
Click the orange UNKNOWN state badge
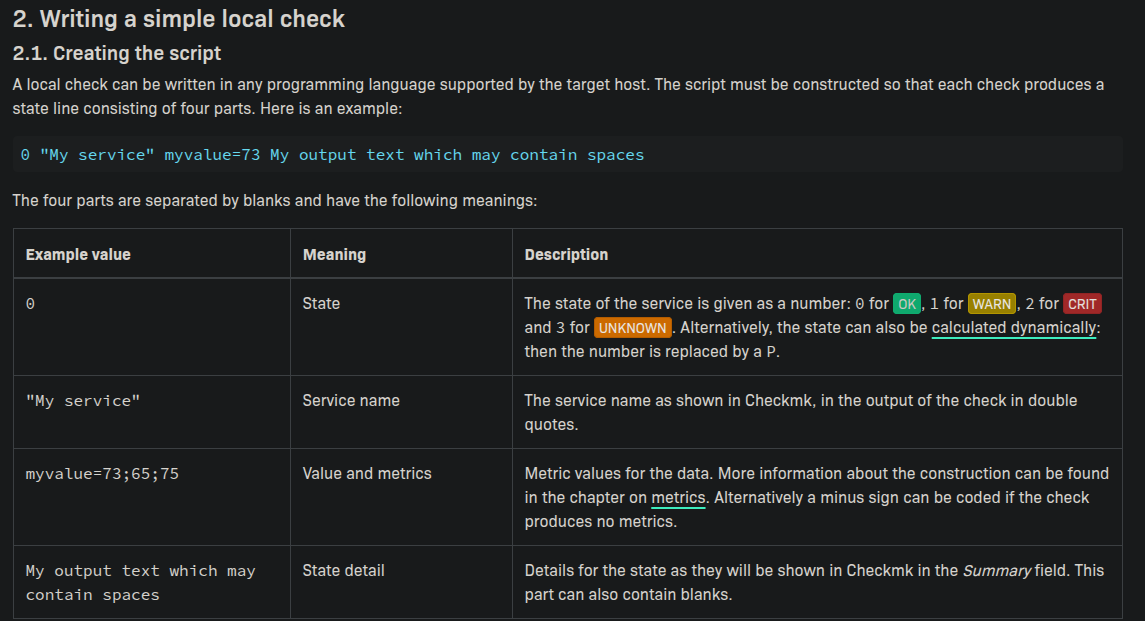point(633,328)
